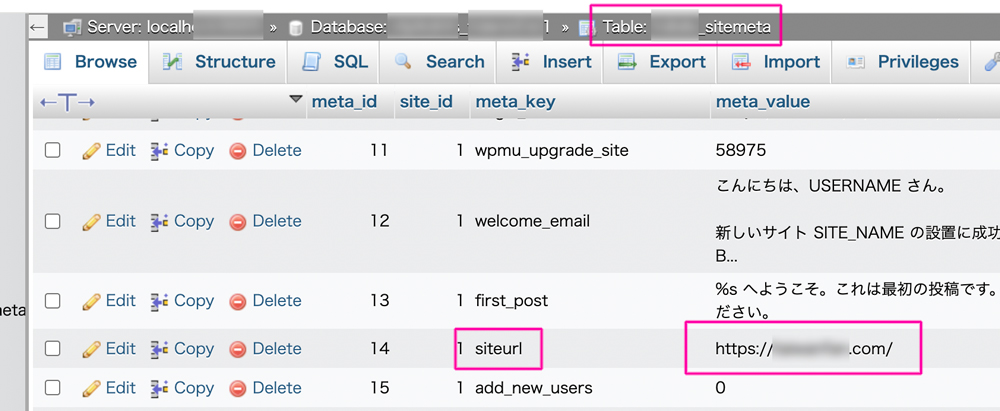This screenshot has height=411, width=1000.
Task: Click the Table sitemeta breadcrumb link
Action: click(686, 26)
